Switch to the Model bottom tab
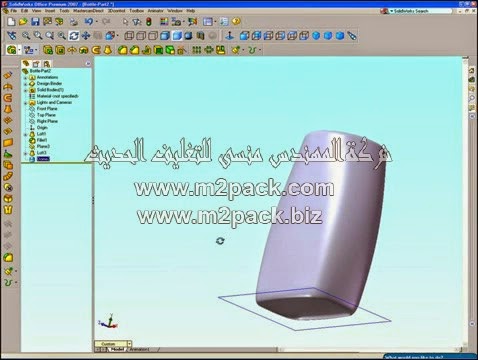478x360 pixels. coord(117,349)
